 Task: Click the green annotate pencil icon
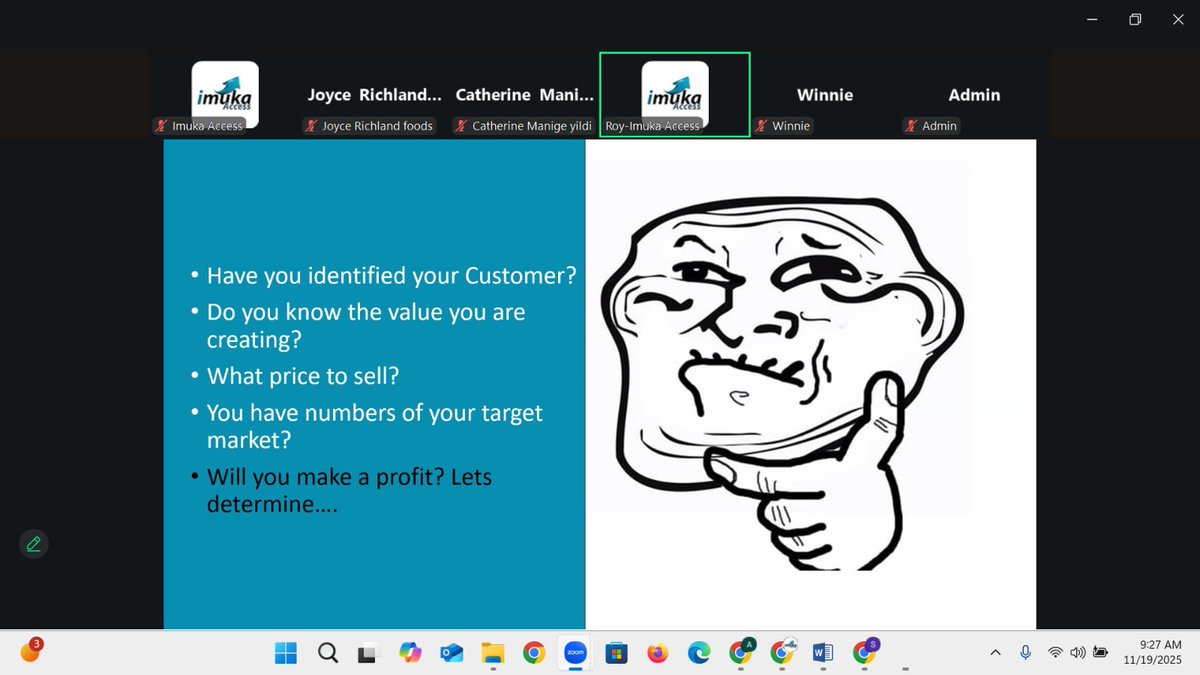(x=33, y=544)
